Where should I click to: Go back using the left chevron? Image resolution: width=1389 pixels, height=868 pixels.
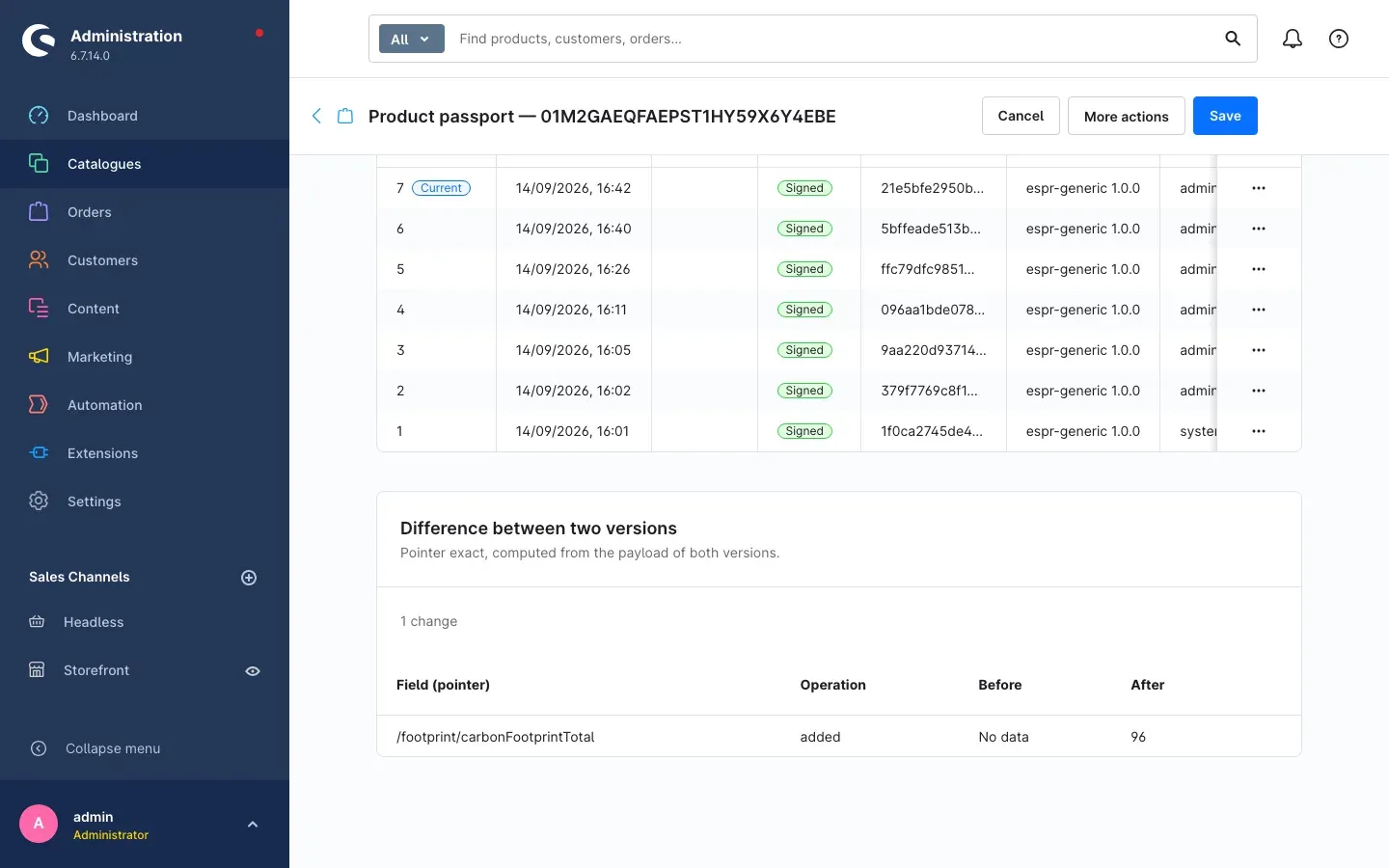point(316,116)
